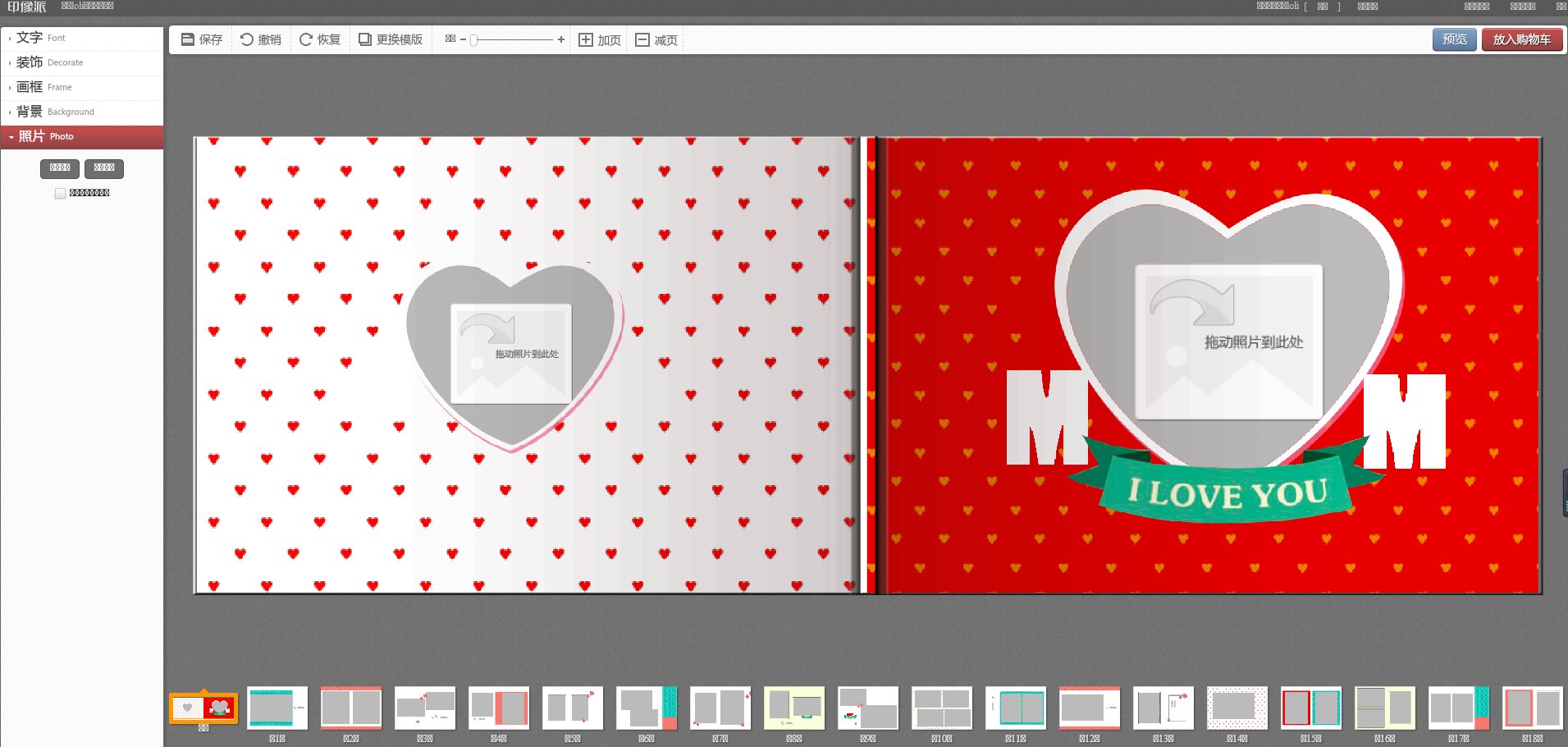Click the 预览 preview button
The height and width of the screenshot is (747, 1568).
[1454, 39]
